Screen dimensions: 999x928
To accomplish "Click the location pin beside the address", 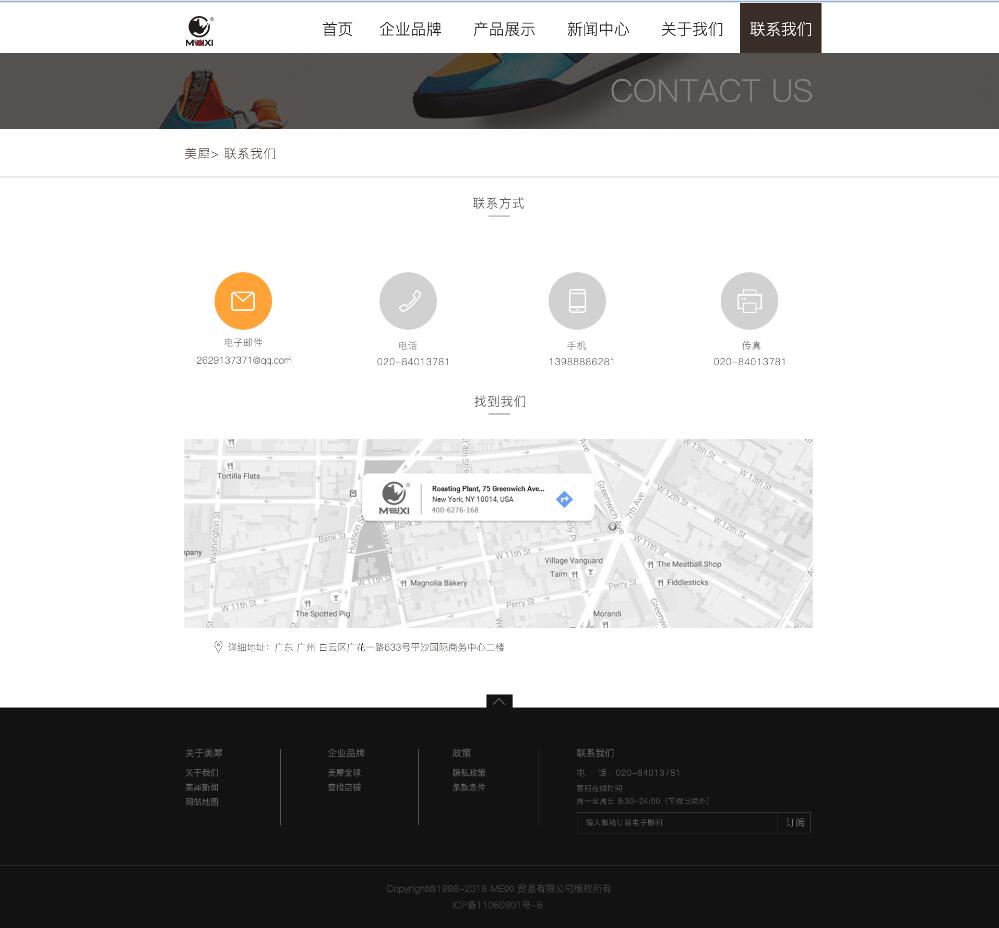I will tap(218, 647).
